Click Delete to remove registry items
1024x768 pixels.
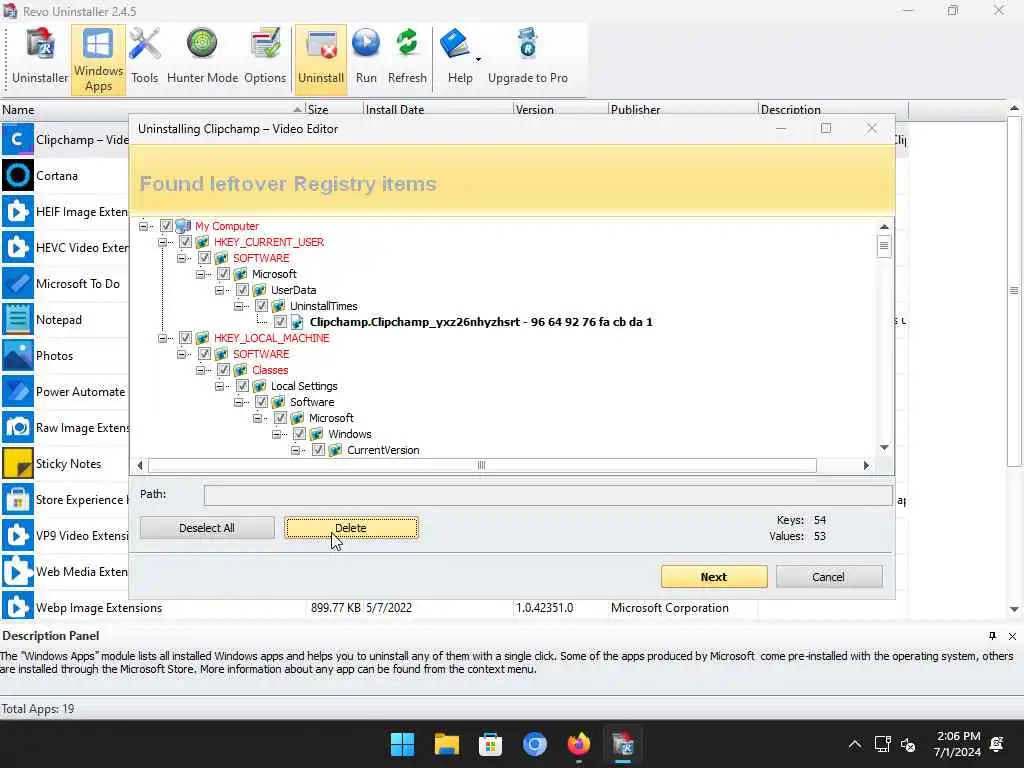tap(351, 528)
